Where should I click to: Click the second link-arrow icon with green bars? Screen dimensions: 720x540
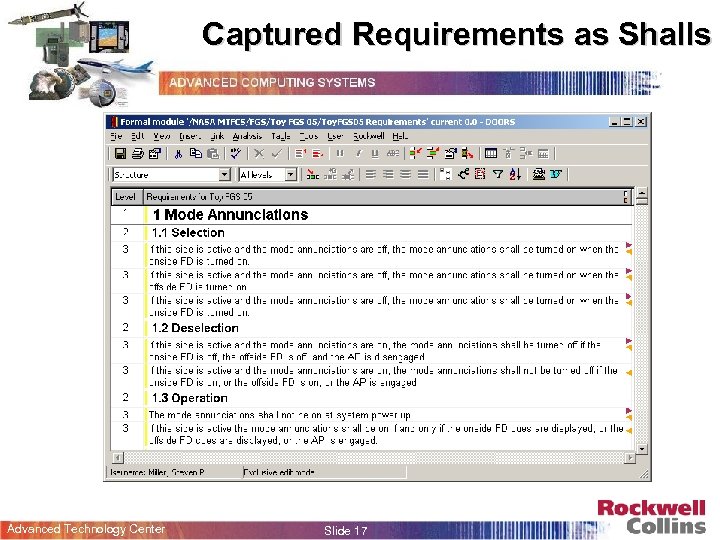[x=433, y=153]
